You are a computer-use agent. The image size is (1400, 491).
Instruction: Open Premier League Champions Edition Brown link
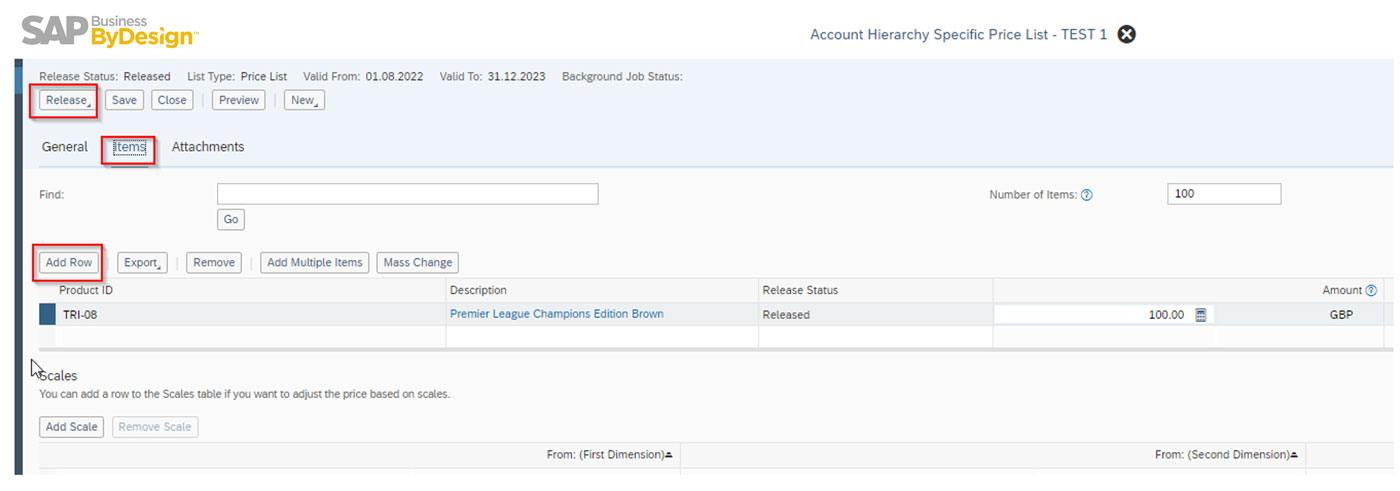coord(556,314)
